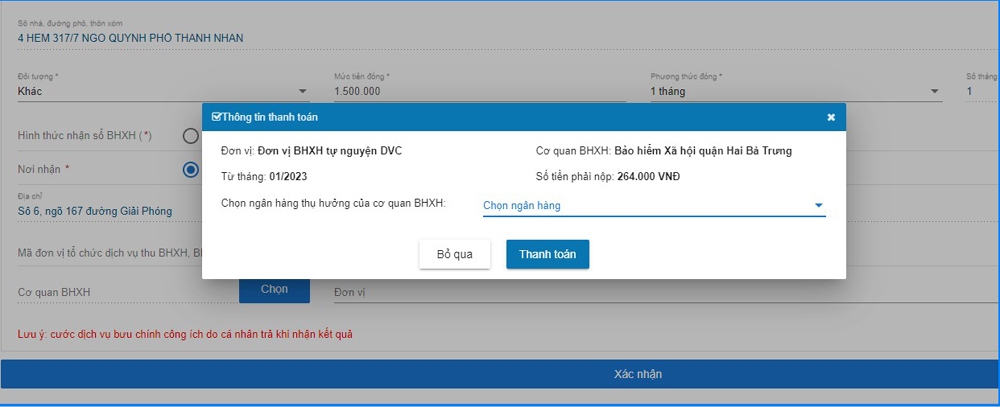Click the Số tháng field on the right

[x=980, y=92]
